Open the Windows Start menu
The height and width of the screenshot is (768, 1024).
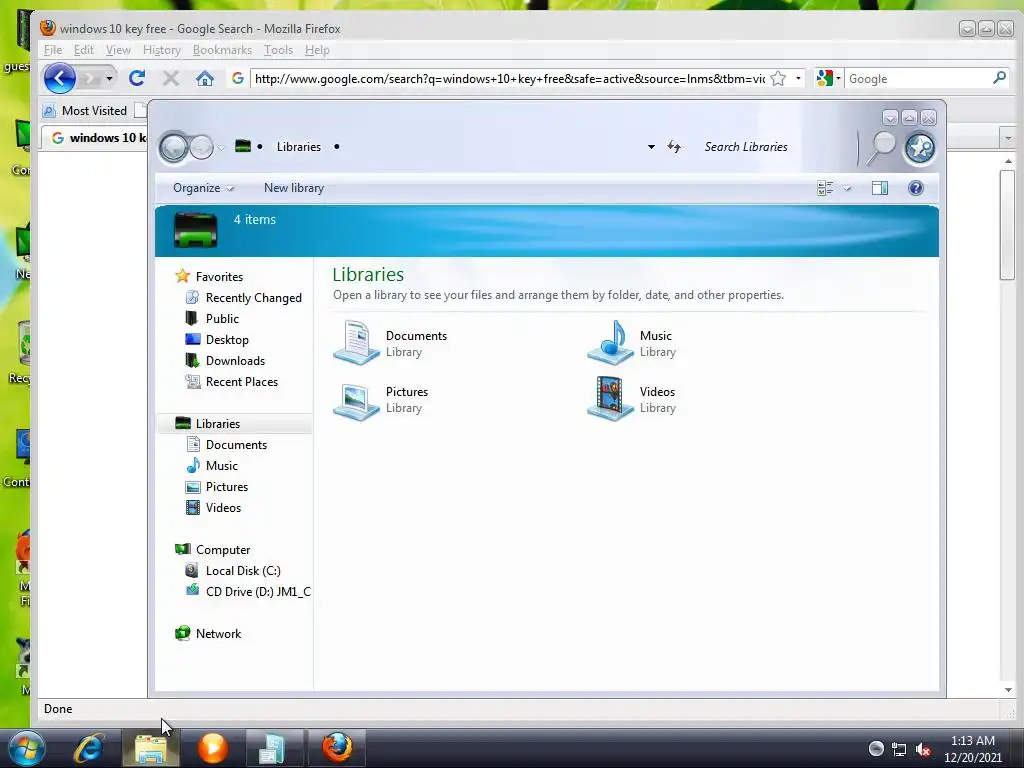[x=26, y=748]
